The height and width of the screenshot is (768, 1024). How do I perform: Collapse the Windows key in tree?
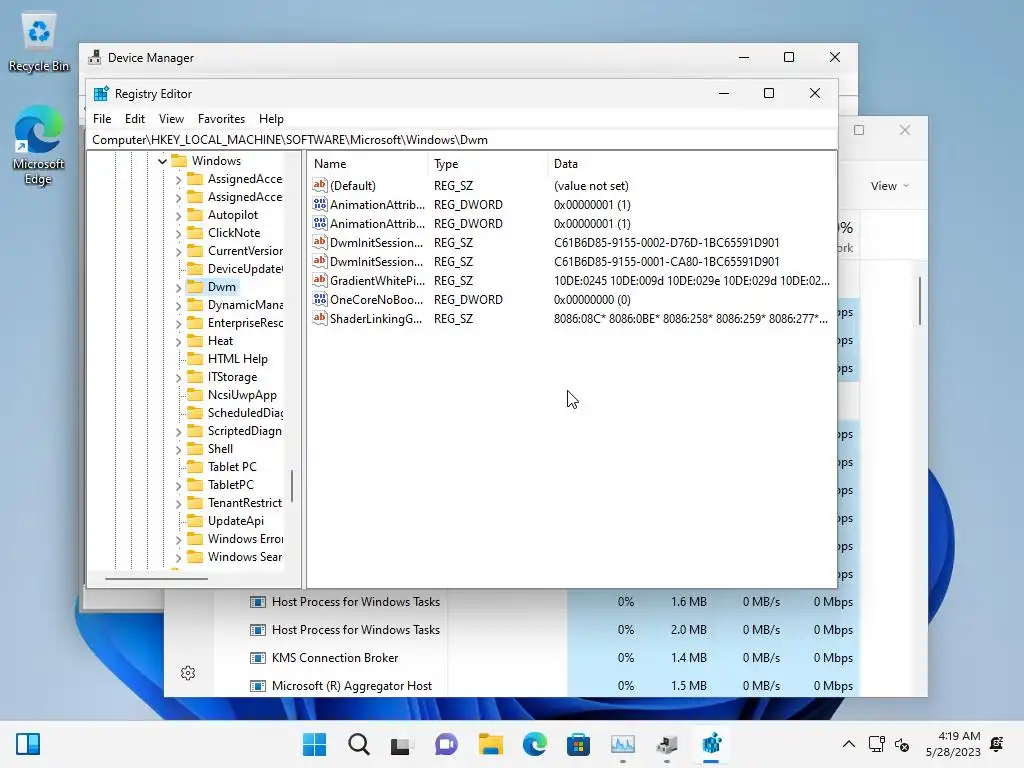click(x=163, y=161)
